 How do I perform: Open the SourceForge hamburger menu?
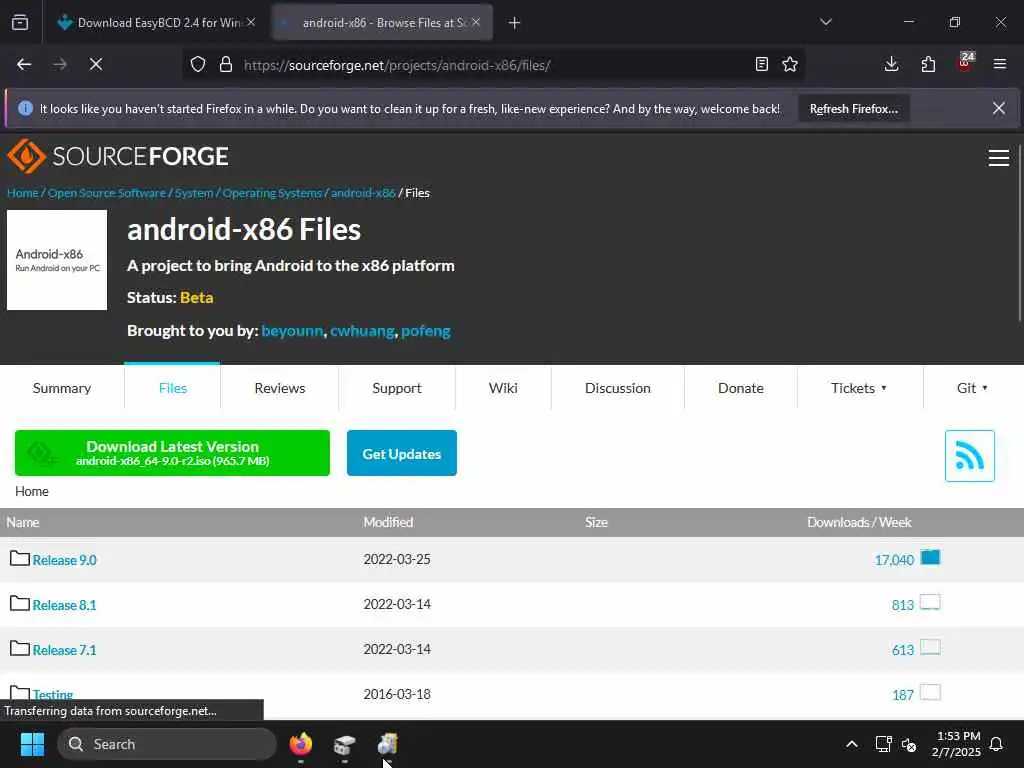999,157
